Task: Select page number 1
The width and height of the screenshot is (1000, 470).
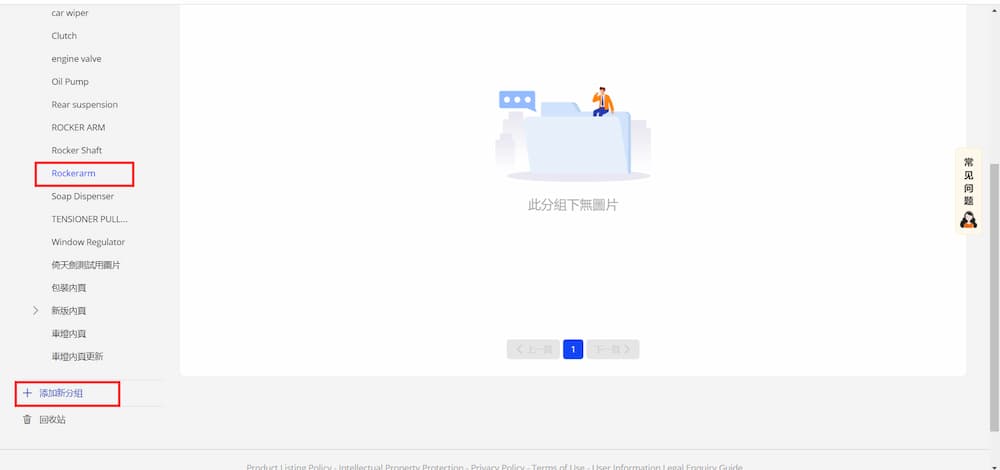Action: tap(573, 349)
